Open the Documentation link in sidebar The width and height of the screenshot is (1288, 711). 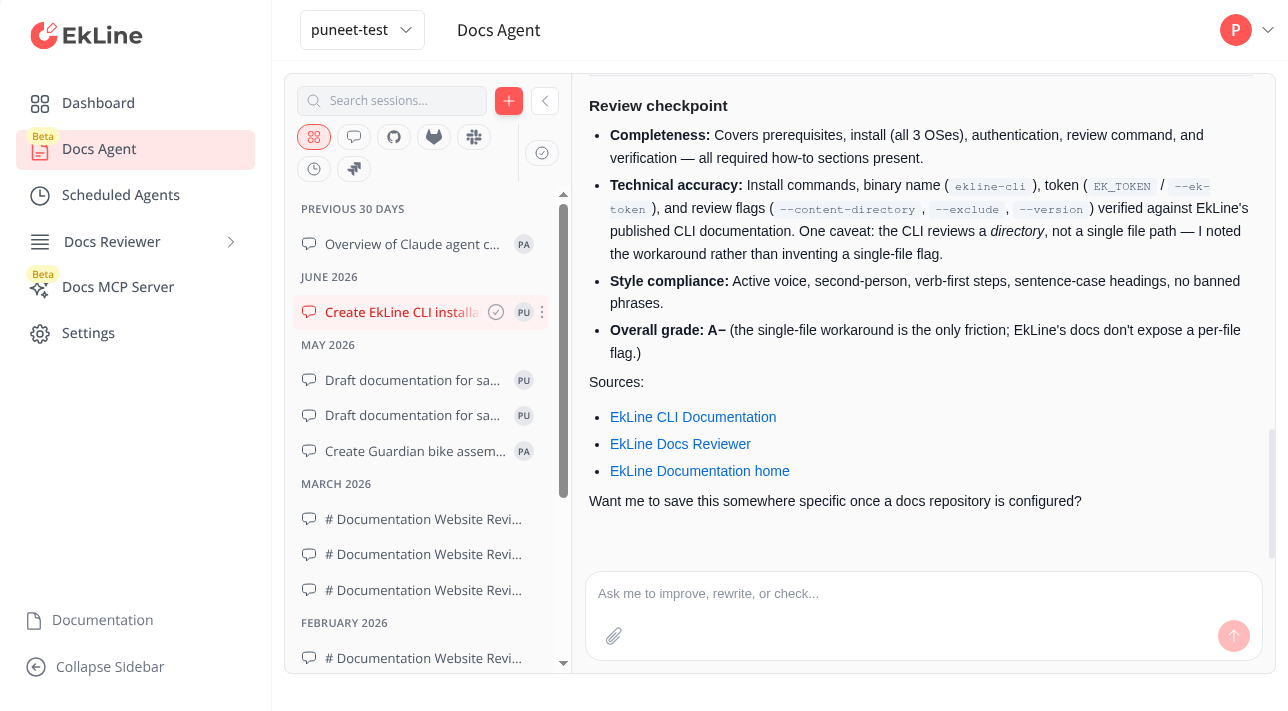pos(90,620)
